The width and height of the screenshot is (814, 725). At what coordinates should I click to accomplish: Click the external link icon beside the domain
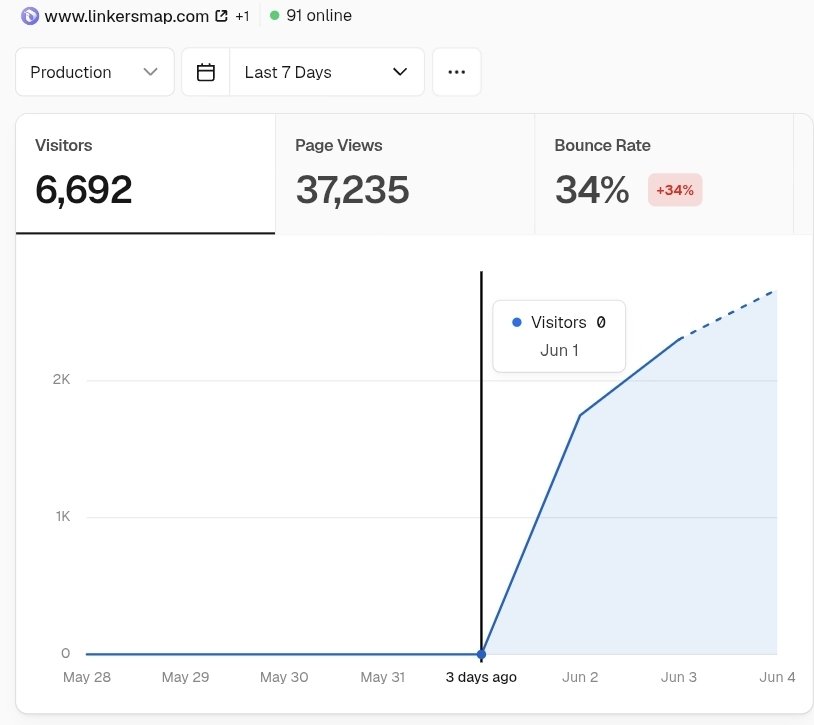[221, 16]
